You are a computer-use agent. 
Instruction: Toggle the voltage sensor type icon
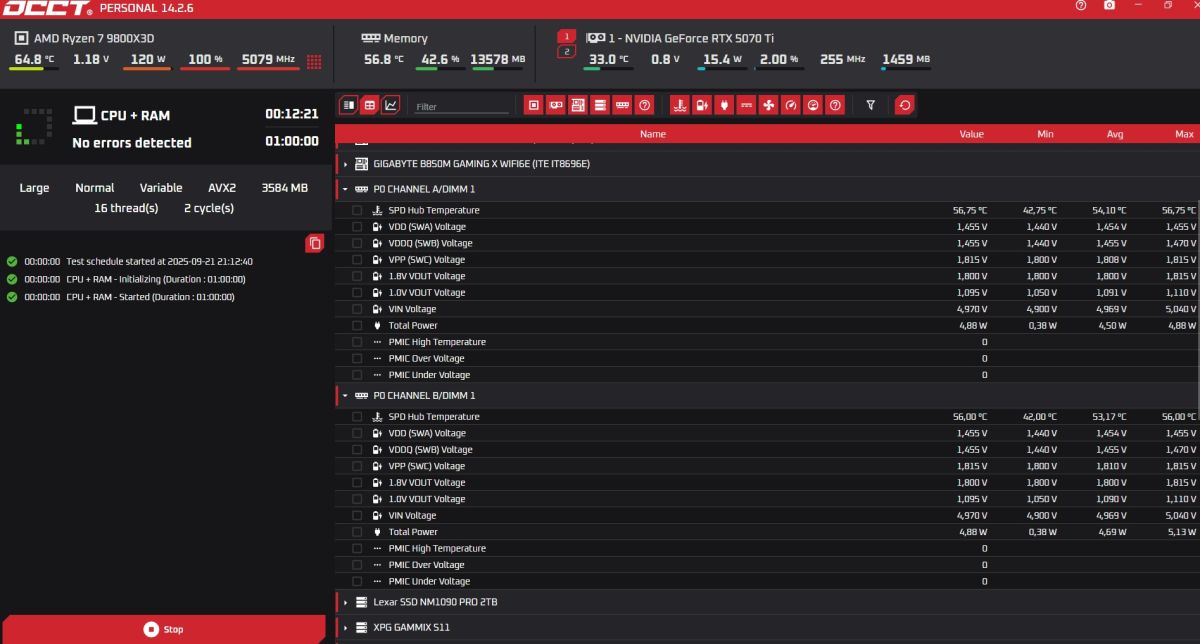pyautogui.click(x=702, y=105)
